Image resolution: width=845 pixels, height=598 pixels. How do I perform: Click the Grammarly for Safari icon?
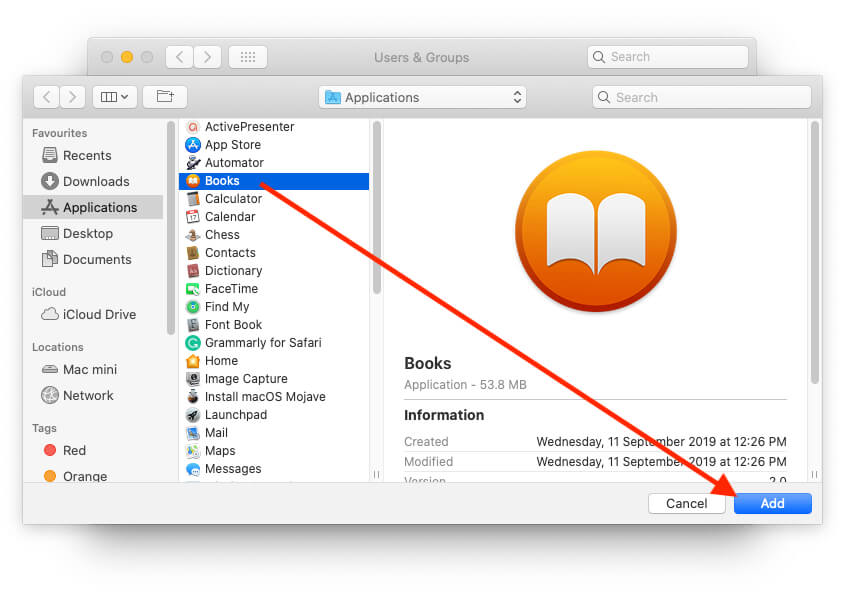[x=193, y=343]
